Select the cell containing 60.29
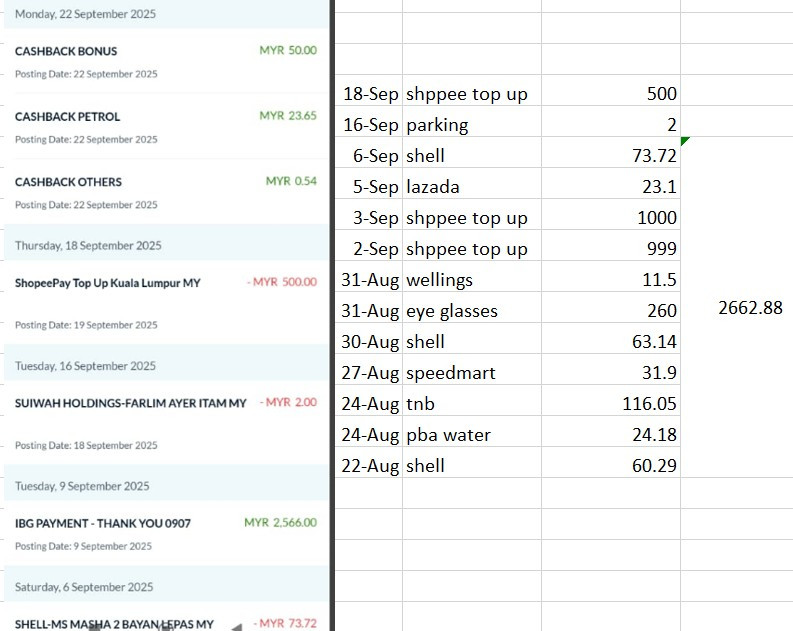 [611, 462]
